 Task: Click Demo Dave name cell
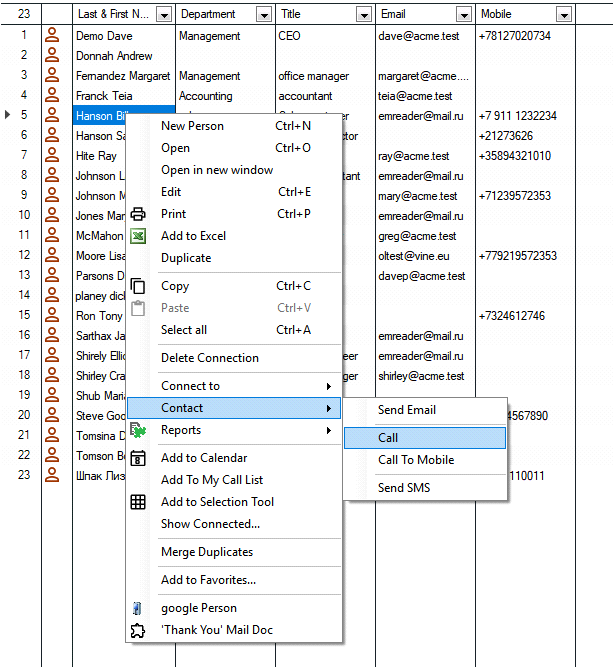point(124,36)
